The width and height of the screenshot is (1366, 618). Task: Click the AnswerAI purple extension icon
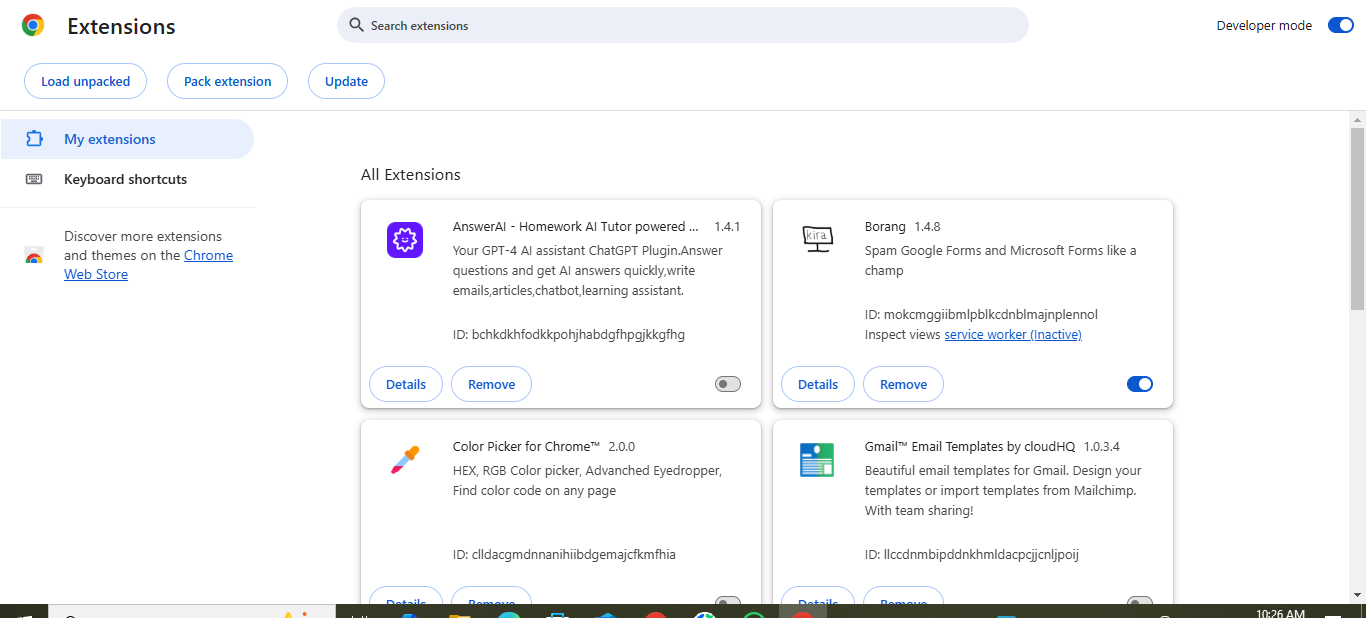pos(405,240)
